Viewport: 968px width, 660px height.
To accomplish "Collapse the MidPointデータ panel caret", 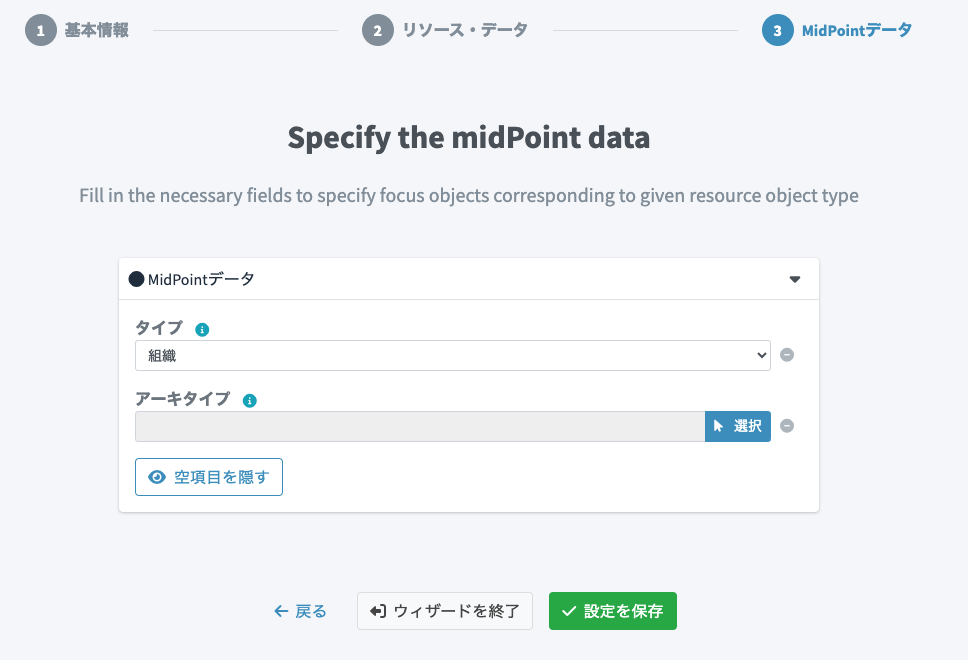I will pos(795,279).
